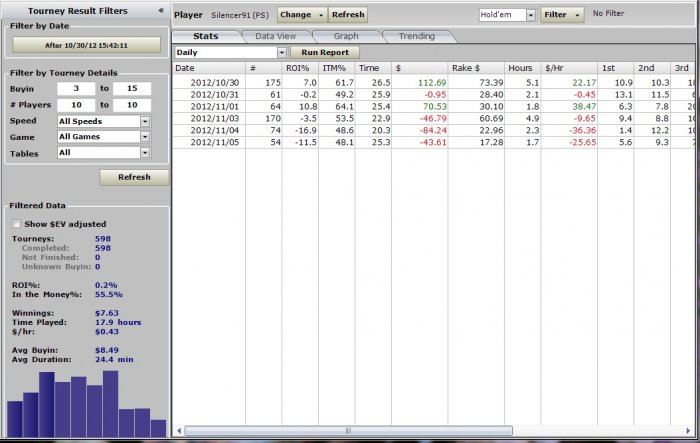Edit the minimum Buyin field

(x=77, y=89)
